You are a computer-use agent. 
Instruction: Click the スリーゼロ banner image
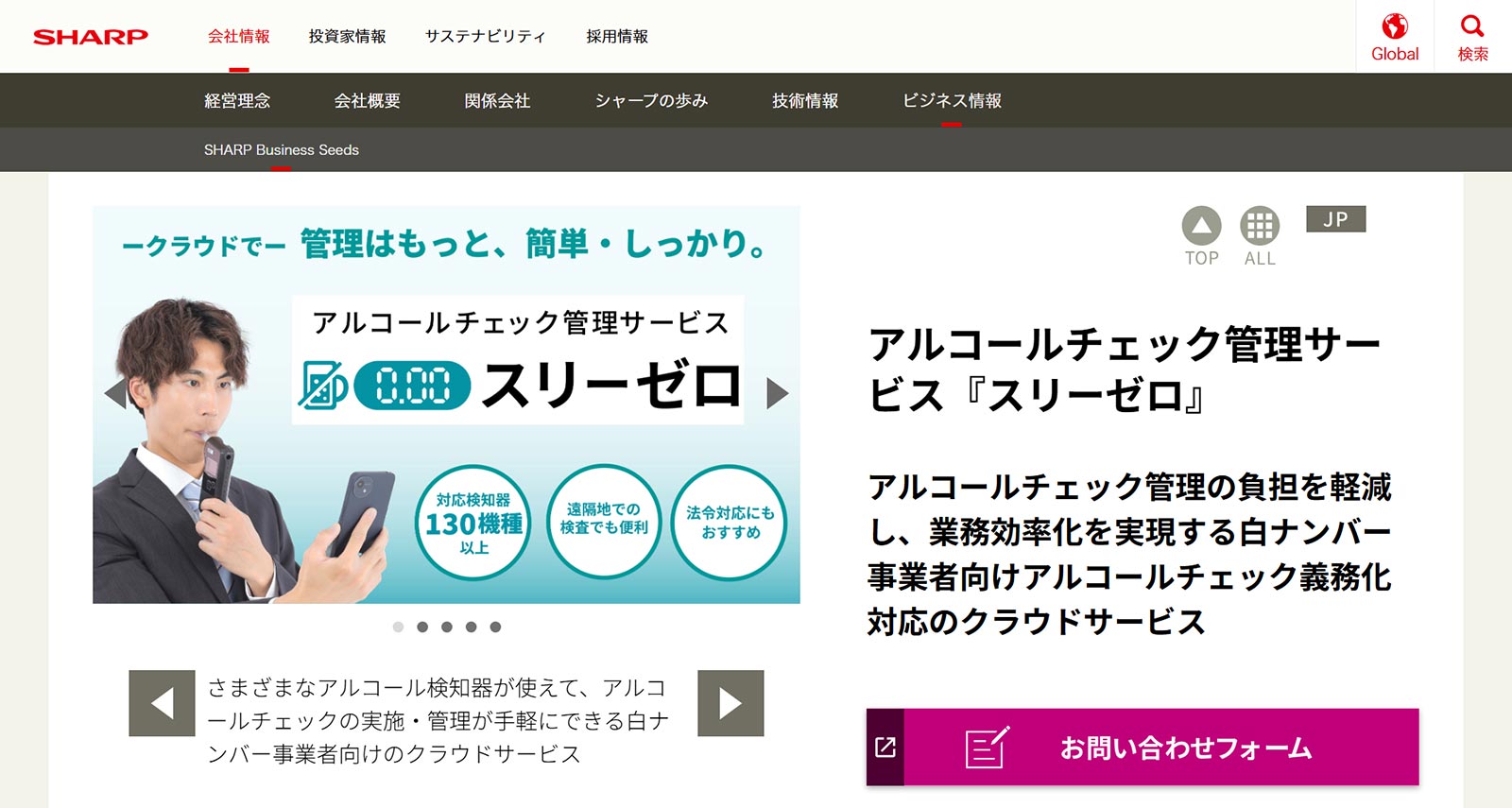(x=446, y=404)
